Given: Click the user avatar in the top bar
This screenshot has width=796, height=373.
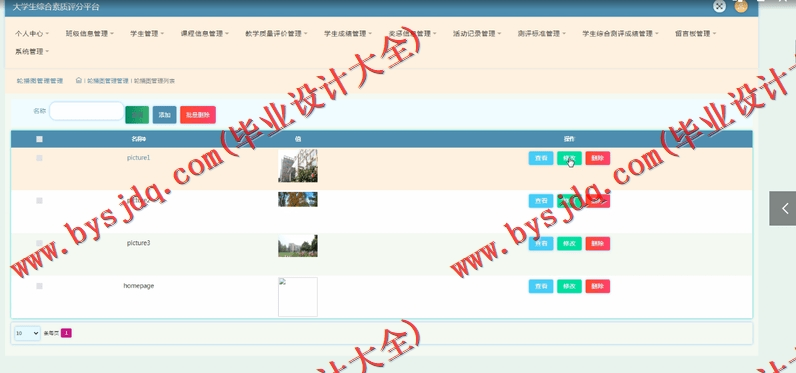Looking at the screenshot, I should click(x=741, y=6).
